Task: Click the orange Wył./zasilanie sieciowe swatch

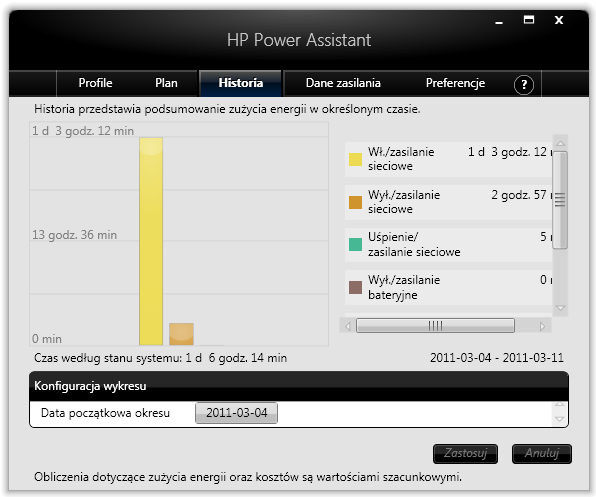Action: click(355, 202)
